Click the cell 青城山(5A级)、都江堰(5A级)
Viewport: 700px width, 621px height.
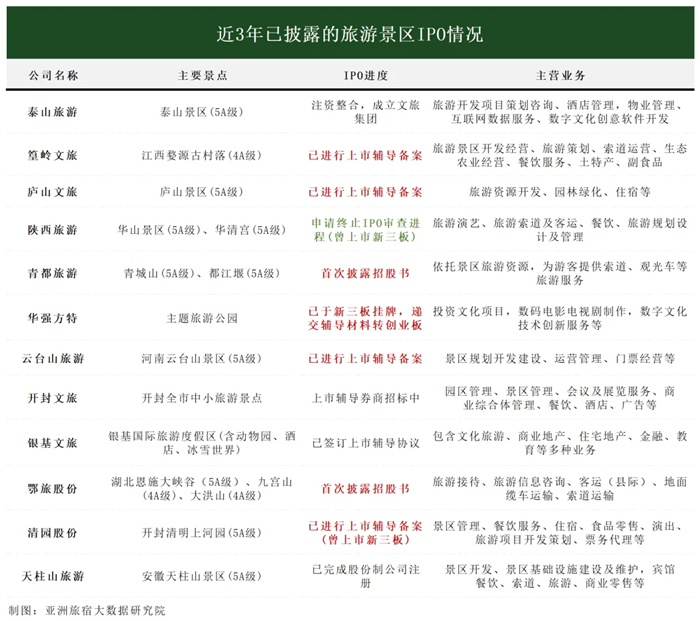pos(202,273)
